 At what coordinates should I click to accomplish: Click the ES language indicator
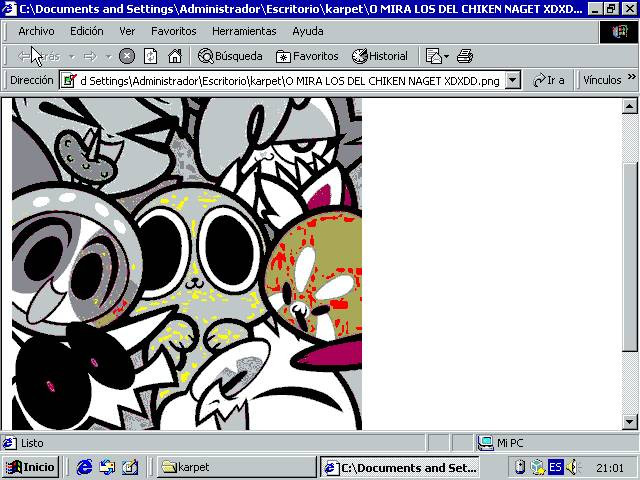point(555,467)
